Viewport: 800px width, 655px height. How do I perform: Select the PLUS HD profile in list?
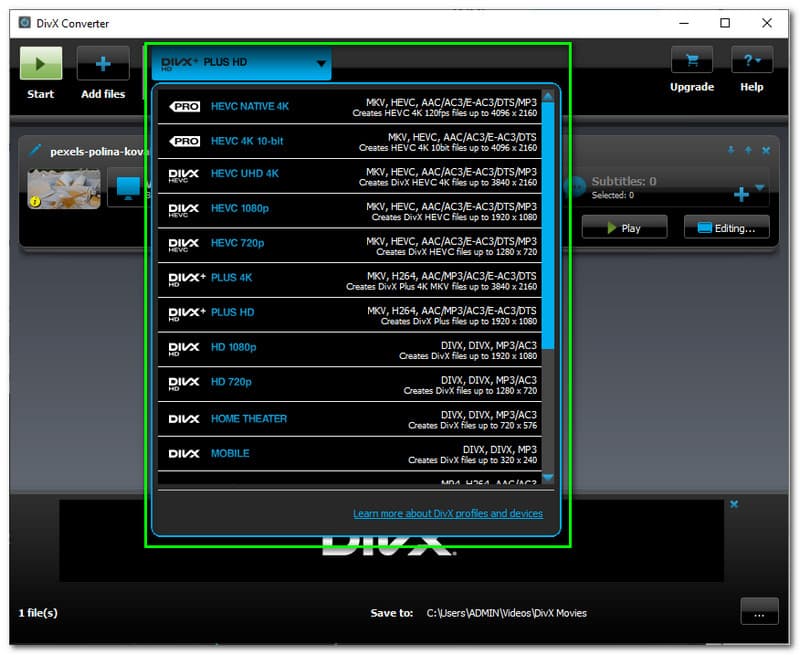(349, 315)
